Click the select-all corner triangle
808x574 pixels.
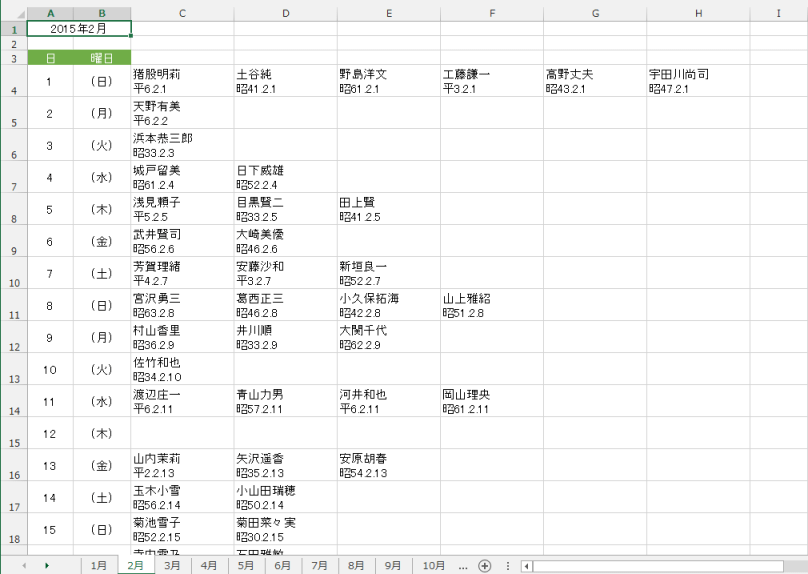pos(21,14)
